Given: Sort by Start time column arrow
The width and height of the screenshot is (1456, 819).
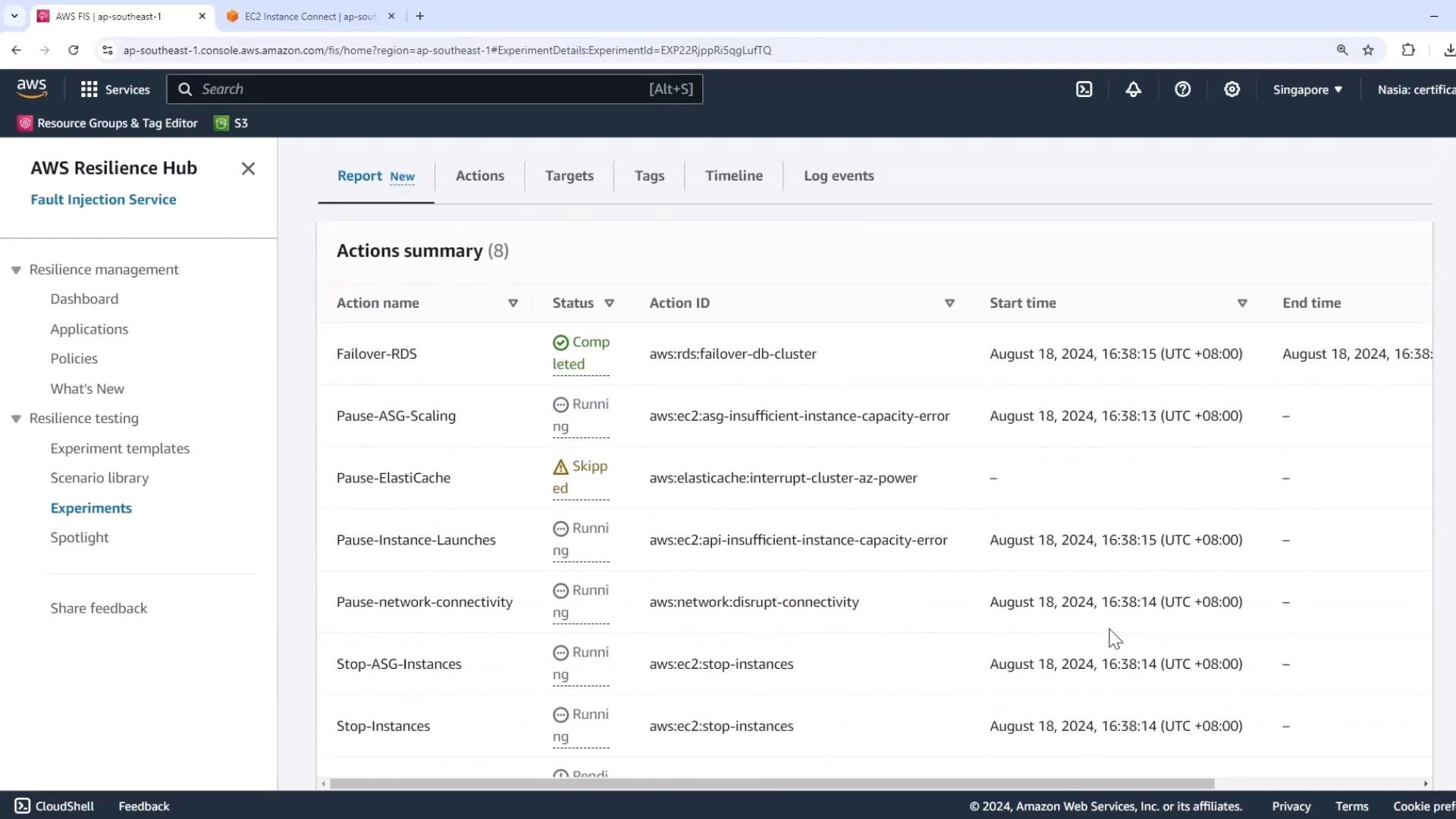Looking at the screenshot, I should coord(1242,303).
